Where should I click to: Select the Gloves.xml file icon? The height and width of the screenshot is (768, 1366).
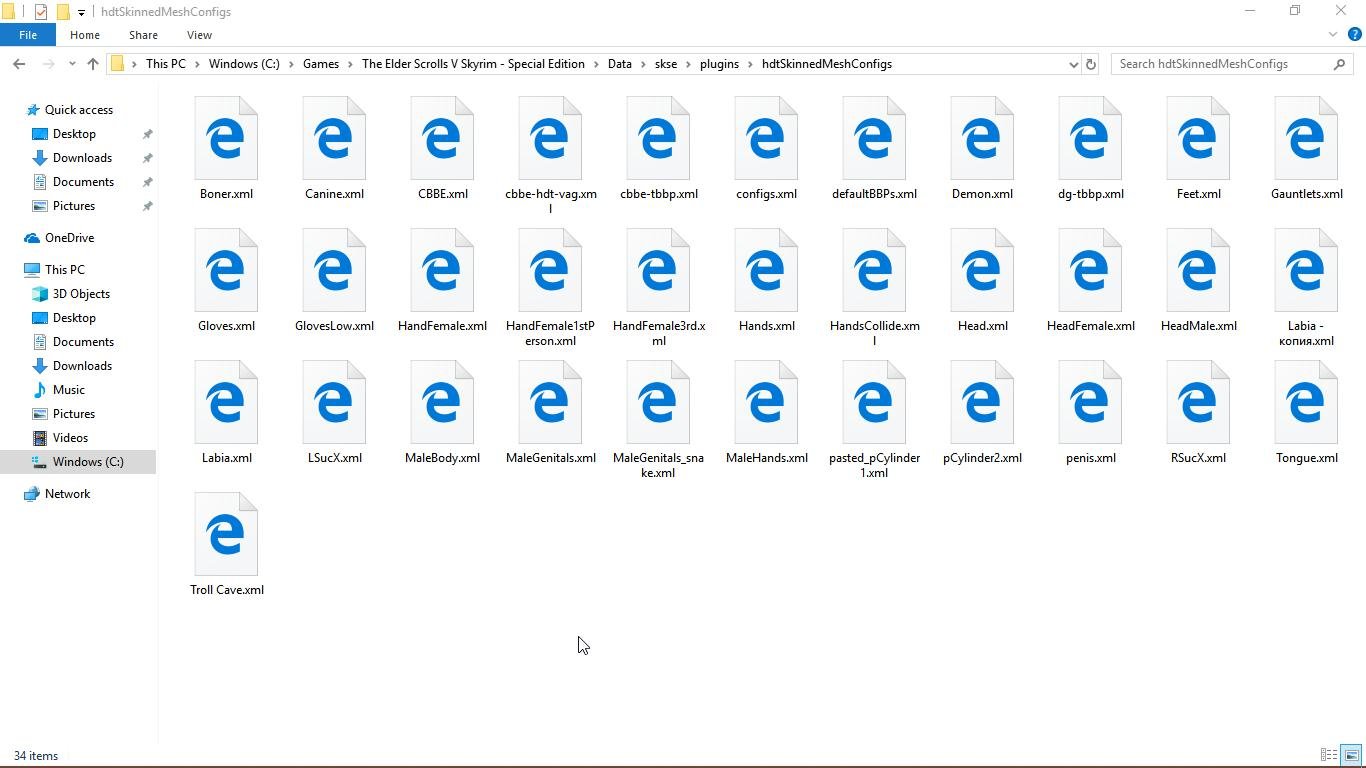click(x=226, y=271)
